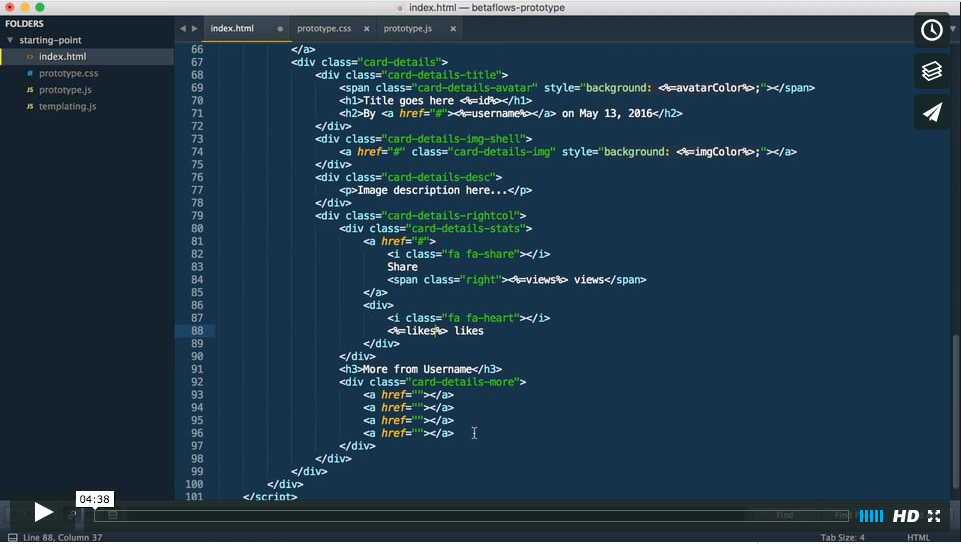Go to the previous tab with left arrow
The height and width of the screenshot is (544, 961).
183,28
